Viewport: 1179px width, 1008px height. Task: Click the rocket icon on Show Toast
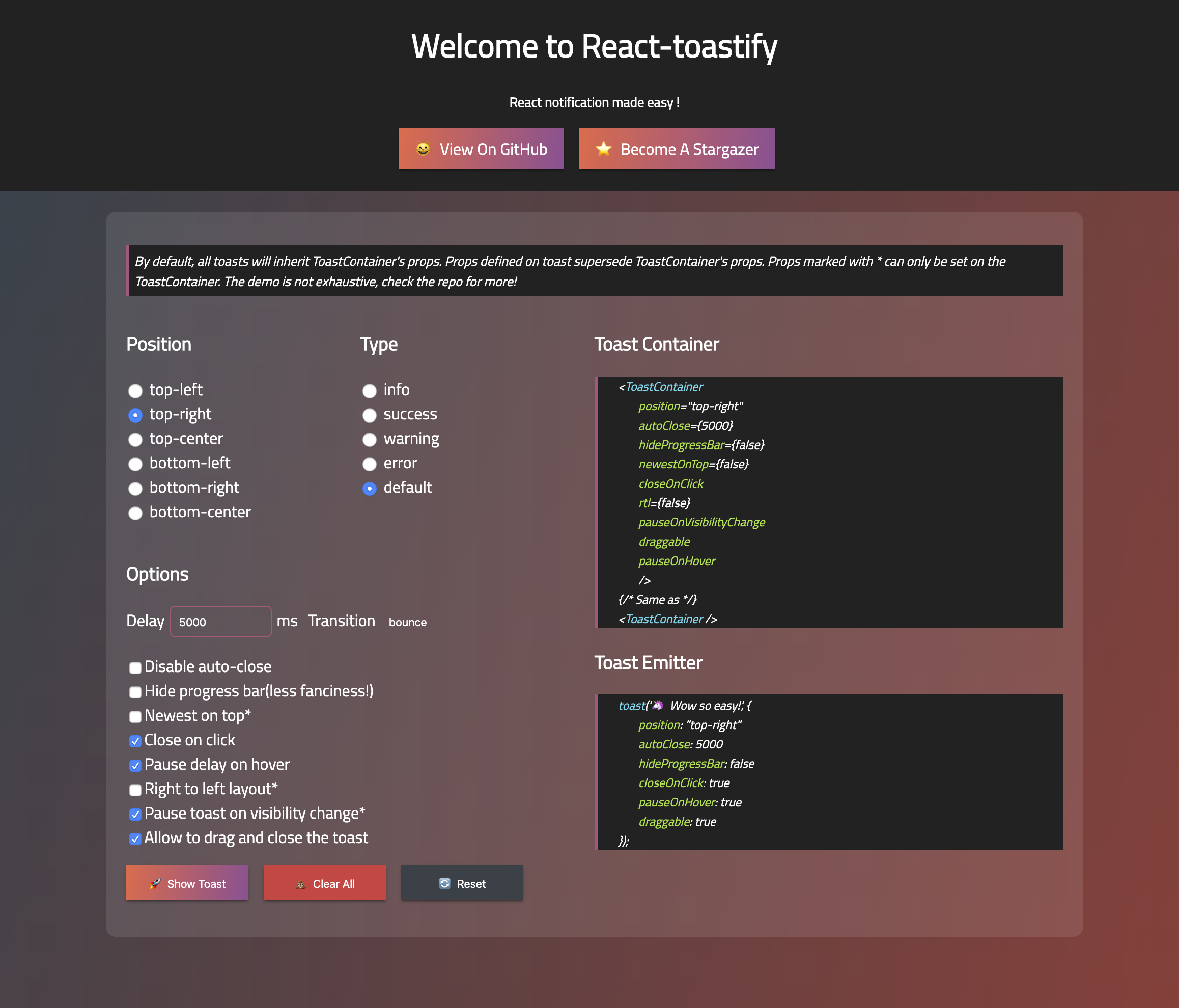(x=155, y=884)
